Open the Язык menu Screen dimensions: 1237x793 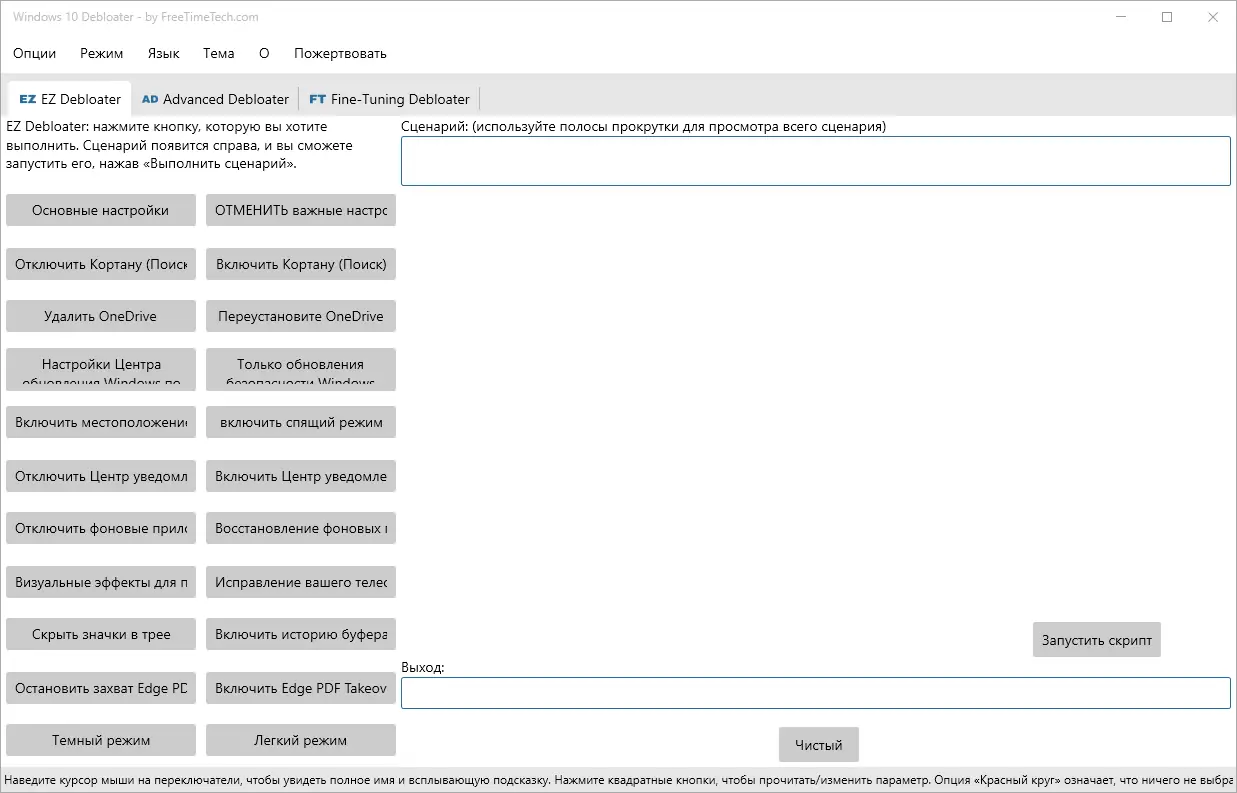point(163,53)
